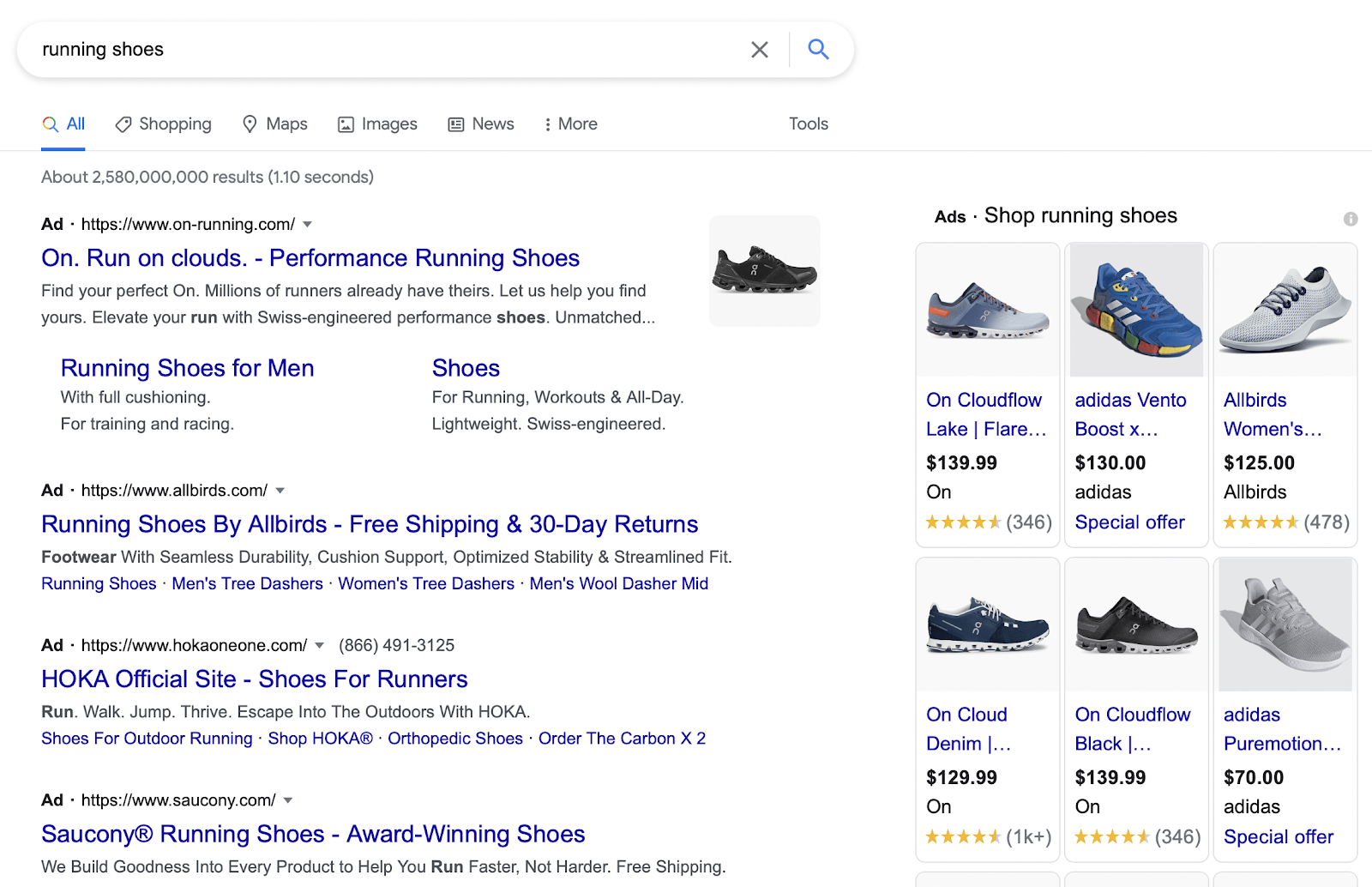Open Running Shoes By Allbirds ad headline
This screenshot has width=1372, height=887.
(370, 524)
